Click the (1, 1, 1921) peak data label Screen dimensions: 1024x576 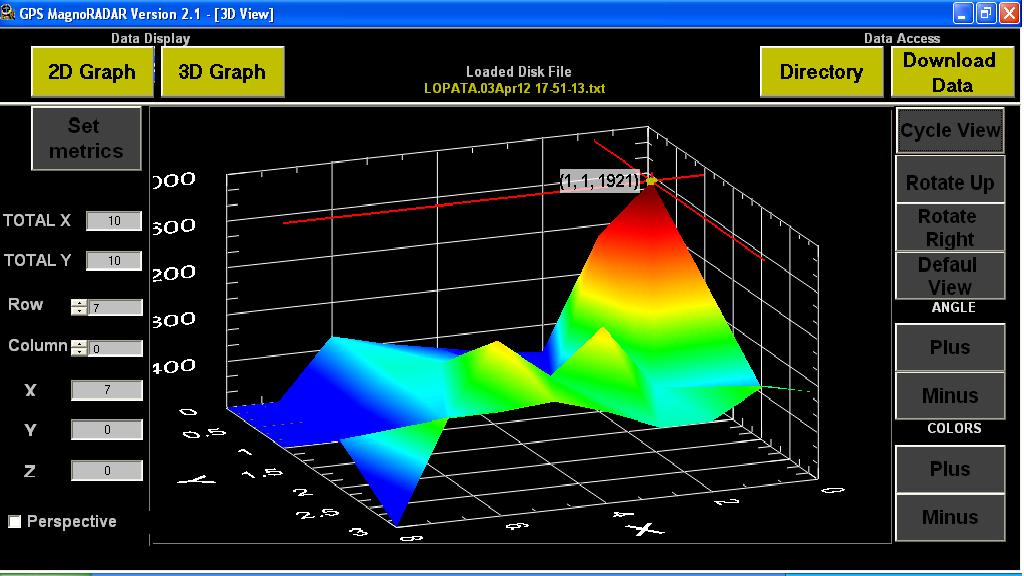[x=599, y=181]
